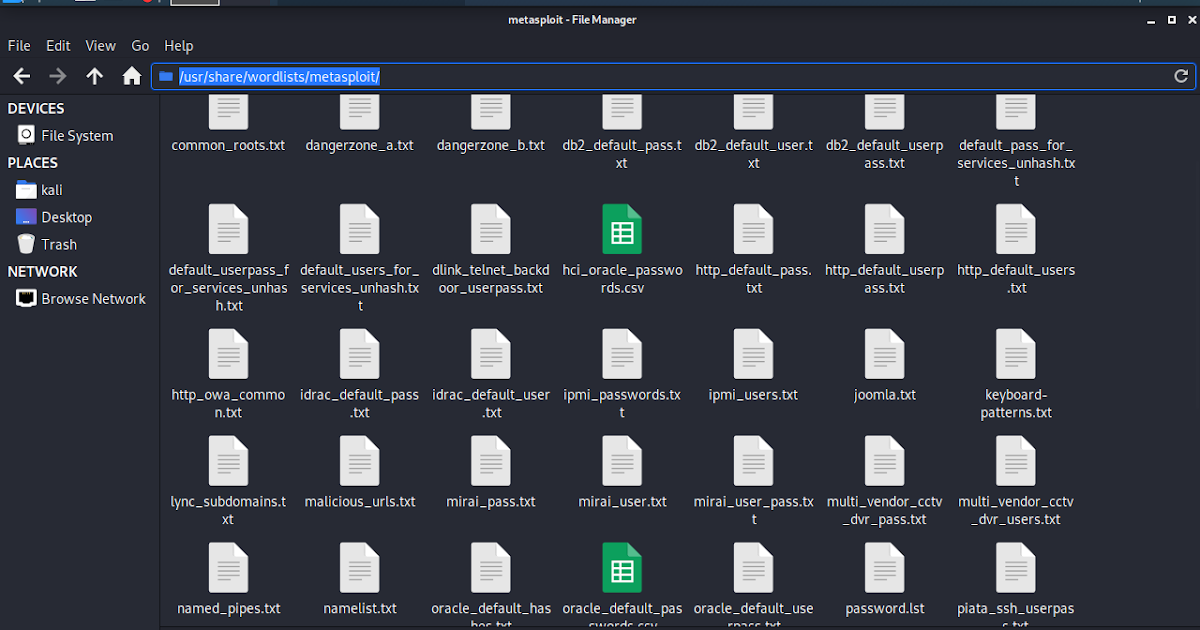This screenshot has height=630, width=1200.
Task: Open Desktop from the Places section
Action: 66,217
